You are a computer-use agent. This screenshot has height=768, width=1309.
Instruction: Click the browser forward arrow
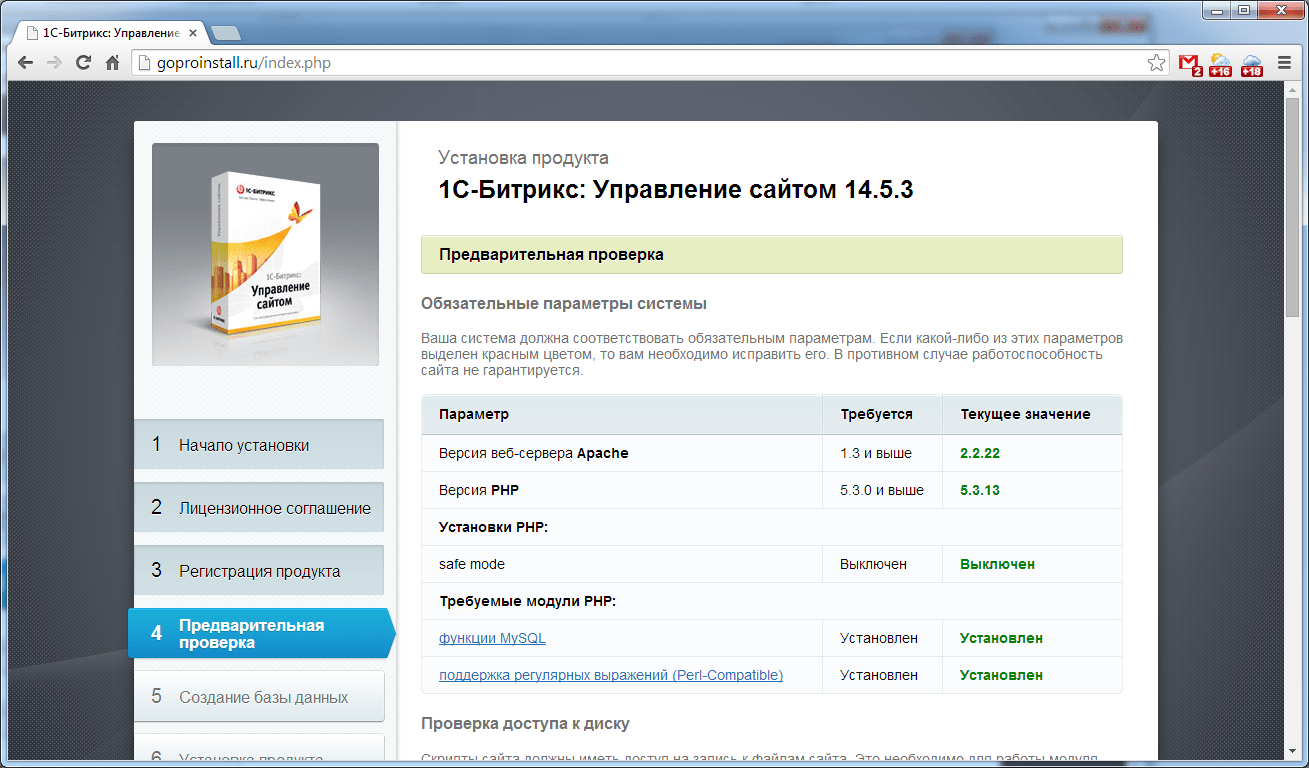pos(54,63)
